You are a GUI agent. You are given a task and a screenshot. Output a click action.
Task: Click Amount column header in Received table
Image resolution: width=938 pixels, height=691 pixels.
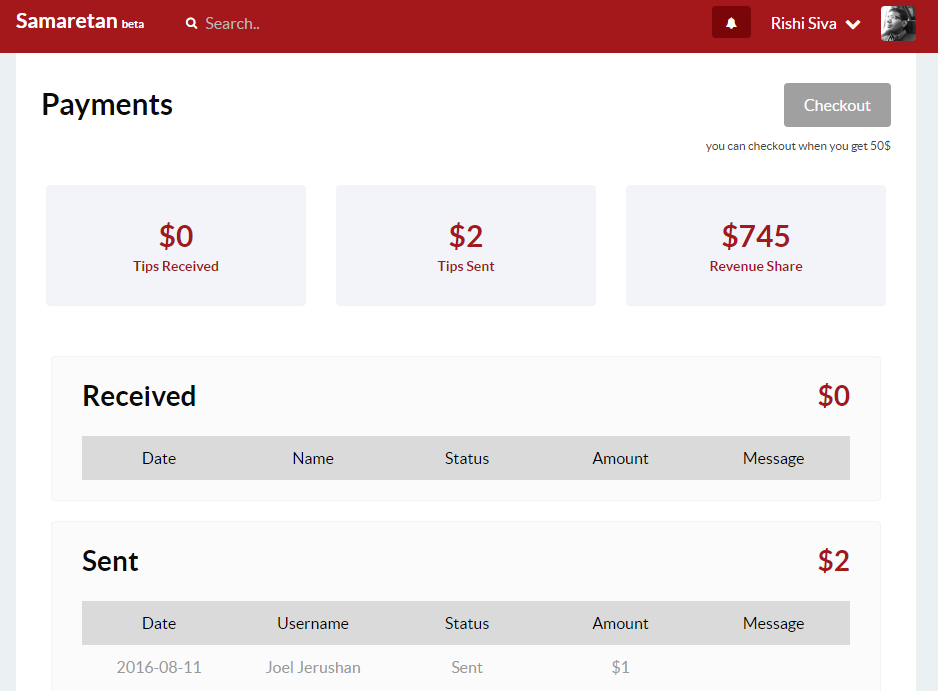[620, 458]
